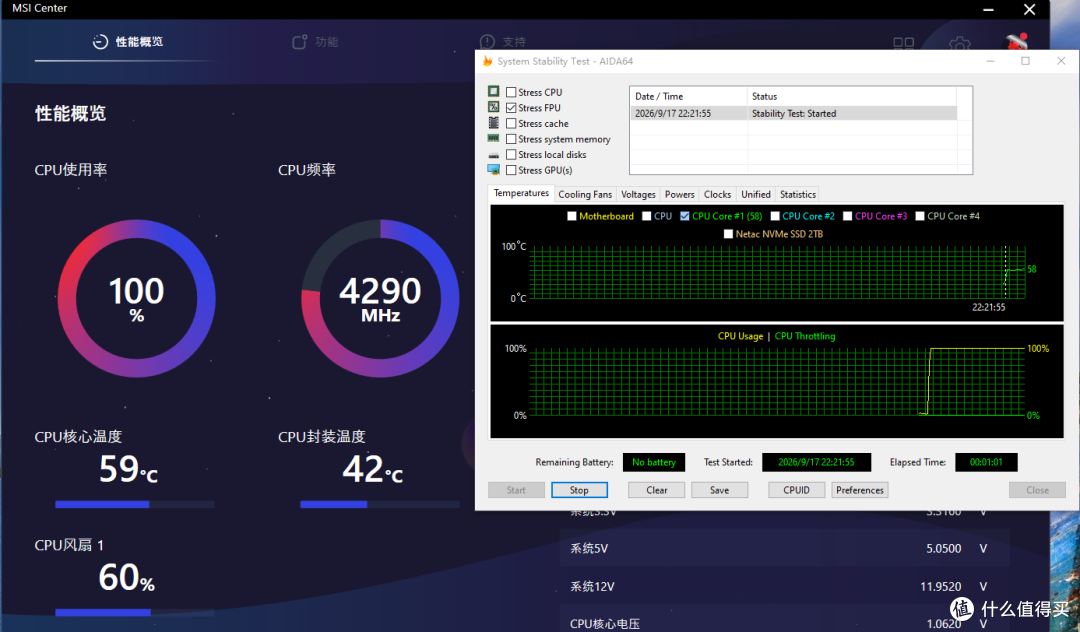The image size is (1080, 632).
Task: Stop the stability test
Action: [x=579, y=490]
